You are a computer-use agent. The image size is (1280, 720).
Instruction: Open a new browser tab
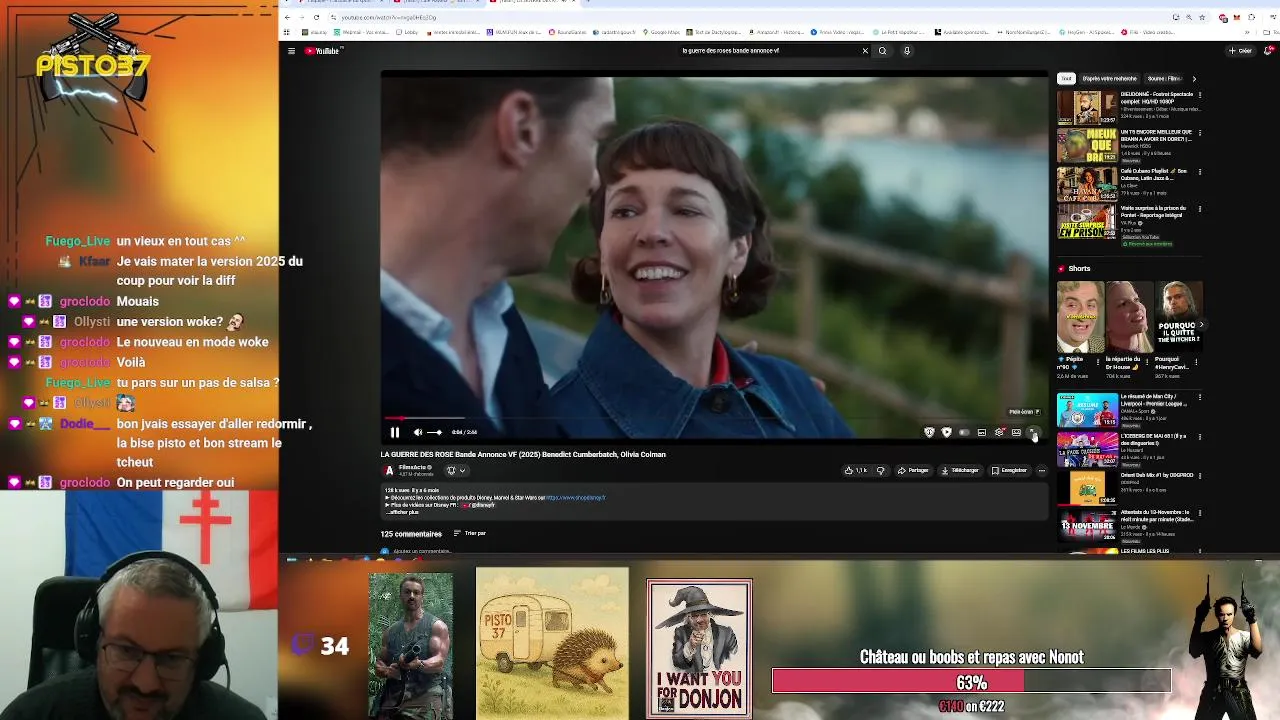tap(587, 2)
